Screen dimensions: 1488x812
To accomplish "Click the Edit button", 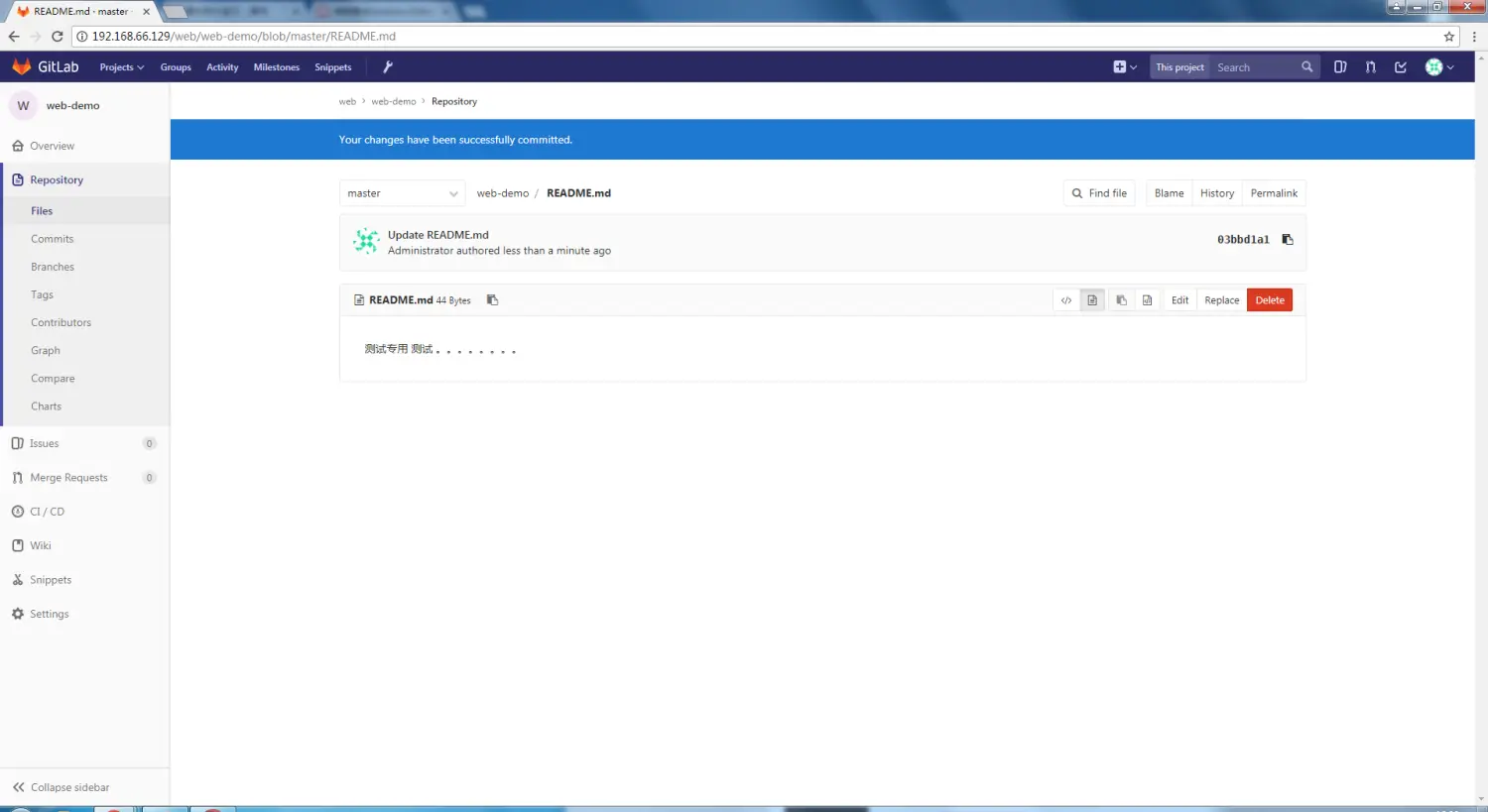I will coord(1179,300).
